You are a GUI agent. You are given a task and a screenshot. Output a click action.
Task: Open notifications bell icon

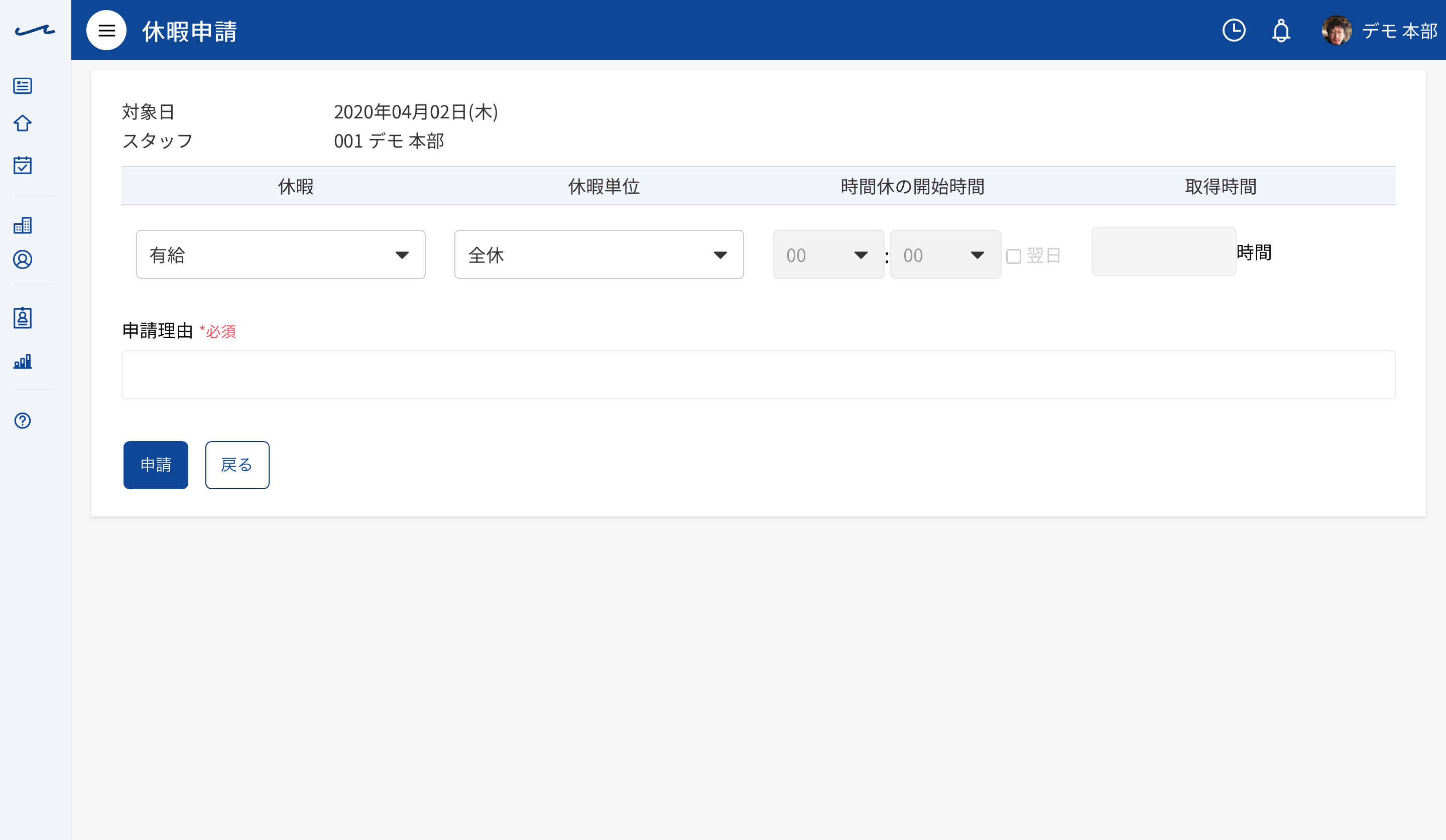click(x=1281, y=31)
